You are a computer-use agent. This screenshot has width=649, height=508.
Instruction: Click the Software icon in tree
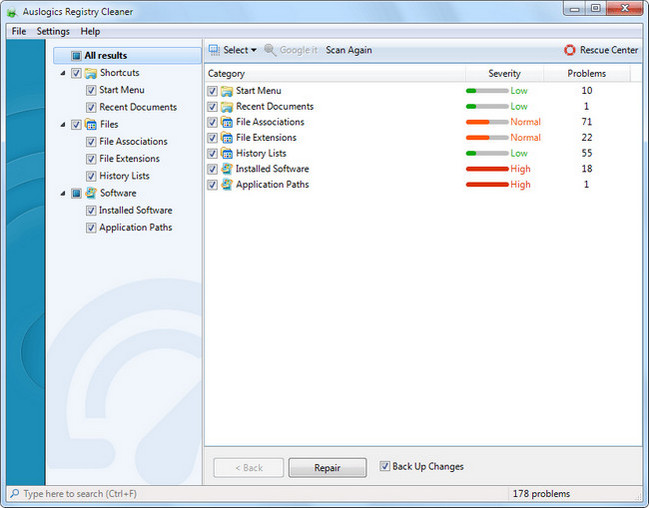tap(91, 193)
